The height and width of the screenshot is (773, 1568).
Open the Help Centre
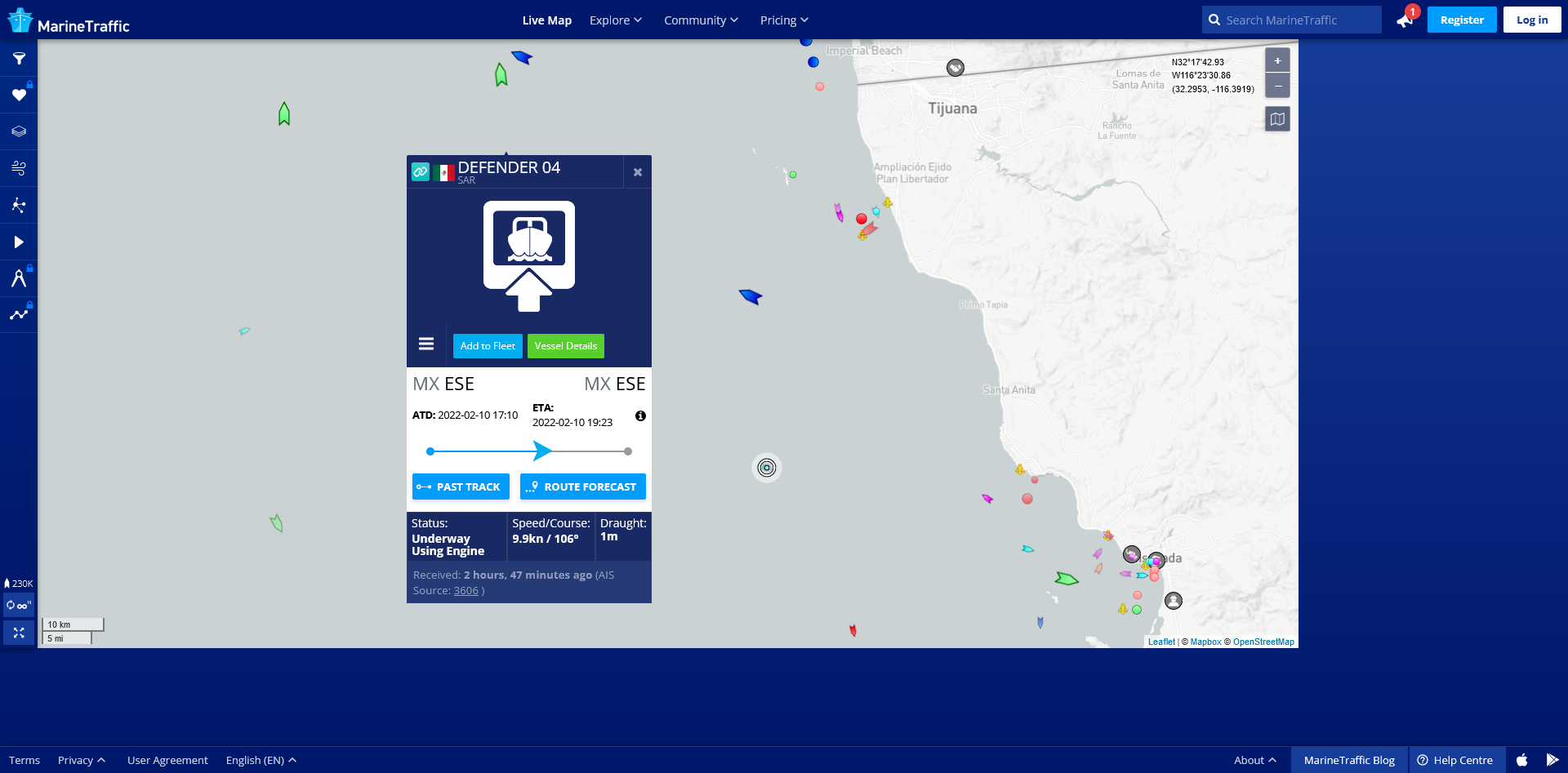pyautogui.click(x=1455, y=760)
